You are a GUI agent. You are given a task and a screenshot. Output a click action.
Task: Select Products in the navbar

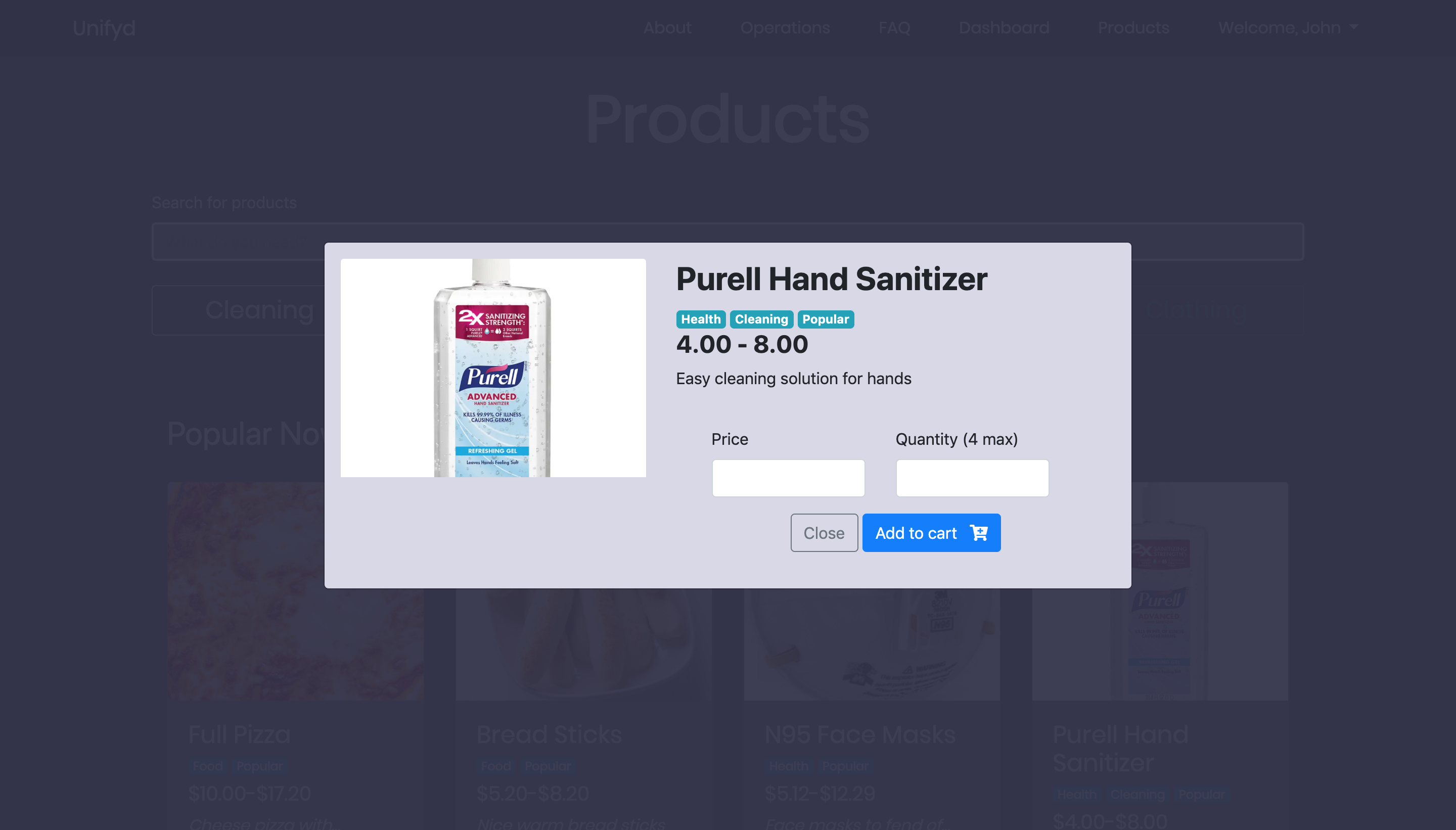(x=1133, y=27)
